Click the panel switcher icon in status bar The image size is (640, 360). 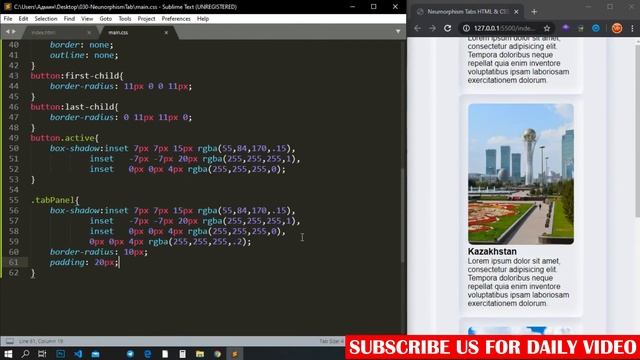10,341
